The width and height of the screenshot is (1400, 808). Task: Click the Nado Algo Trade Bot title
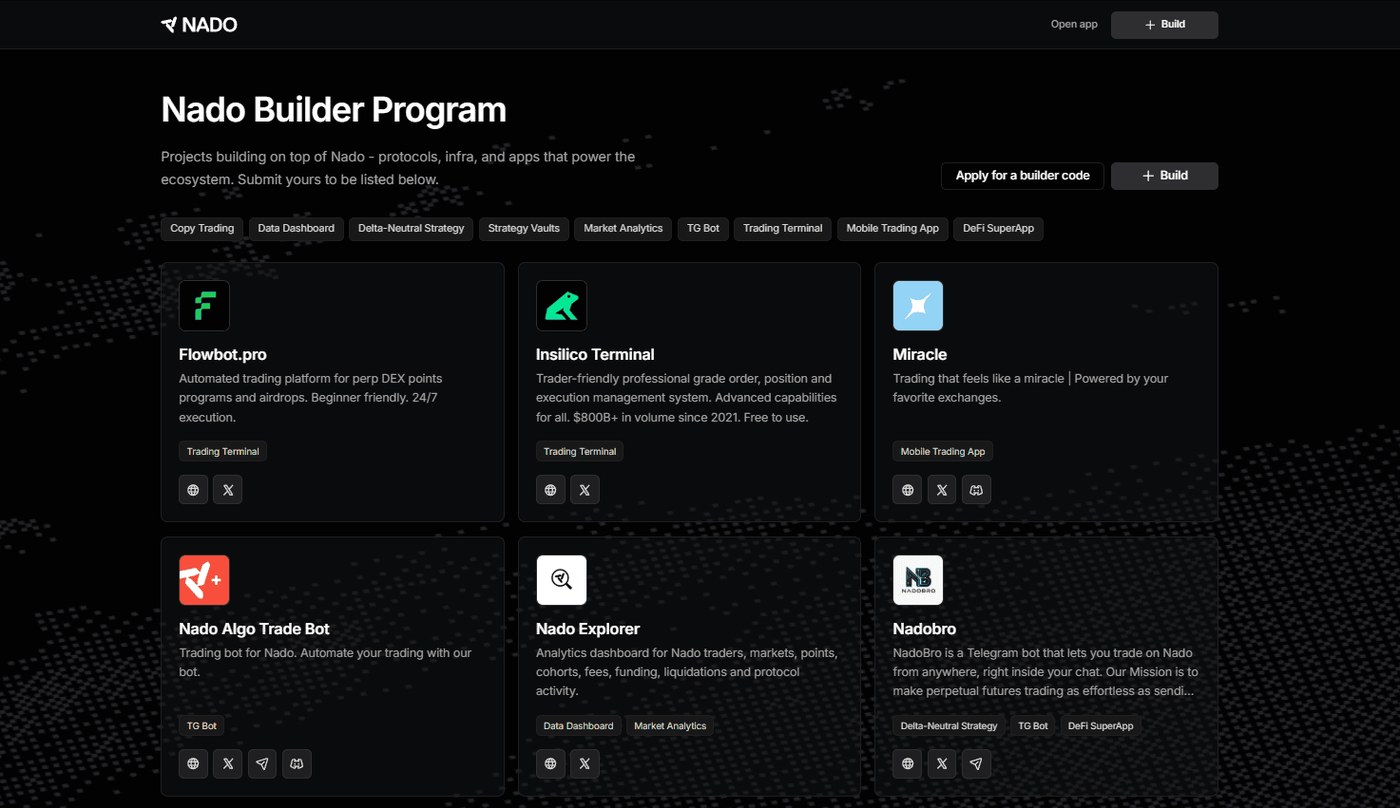click(x=254, y=629)
